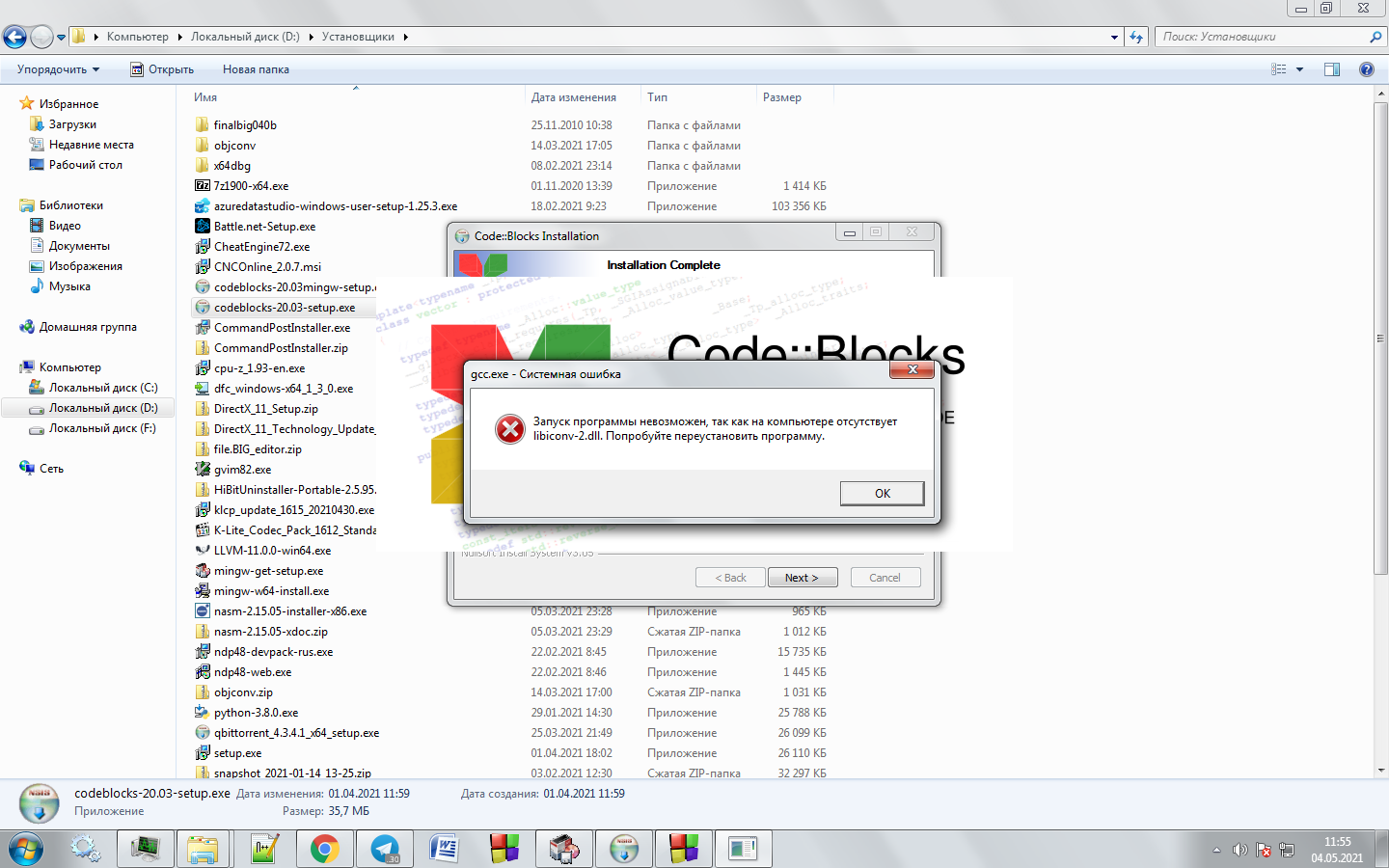Click 'Cancel' in Code::Blocks Installation window
This screenshot has height=868, width=1389.
[x=885, y=578]
